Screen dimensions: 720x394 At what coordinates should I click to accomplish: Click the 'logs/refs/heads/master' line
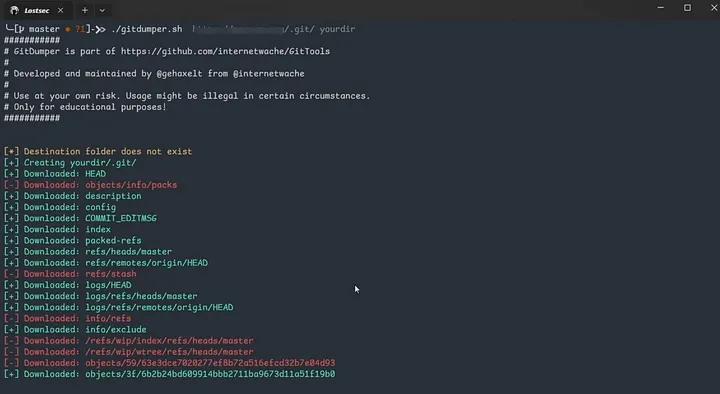tap(101, 296)
